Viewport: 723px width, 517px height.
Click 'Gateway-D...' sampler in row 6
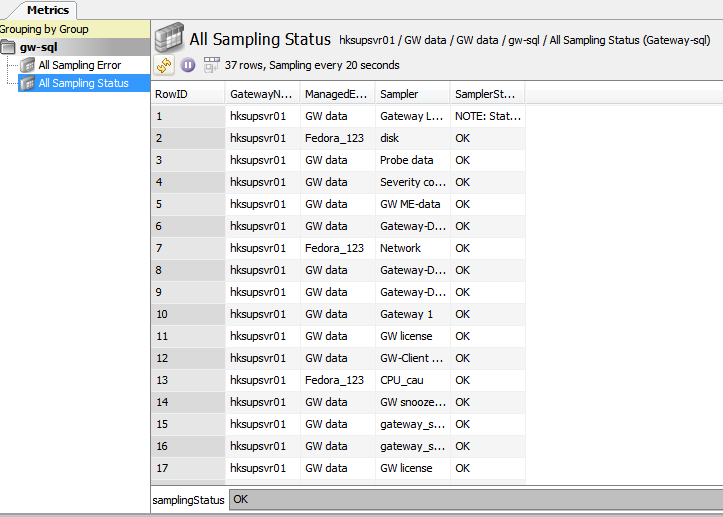[413, 226]
